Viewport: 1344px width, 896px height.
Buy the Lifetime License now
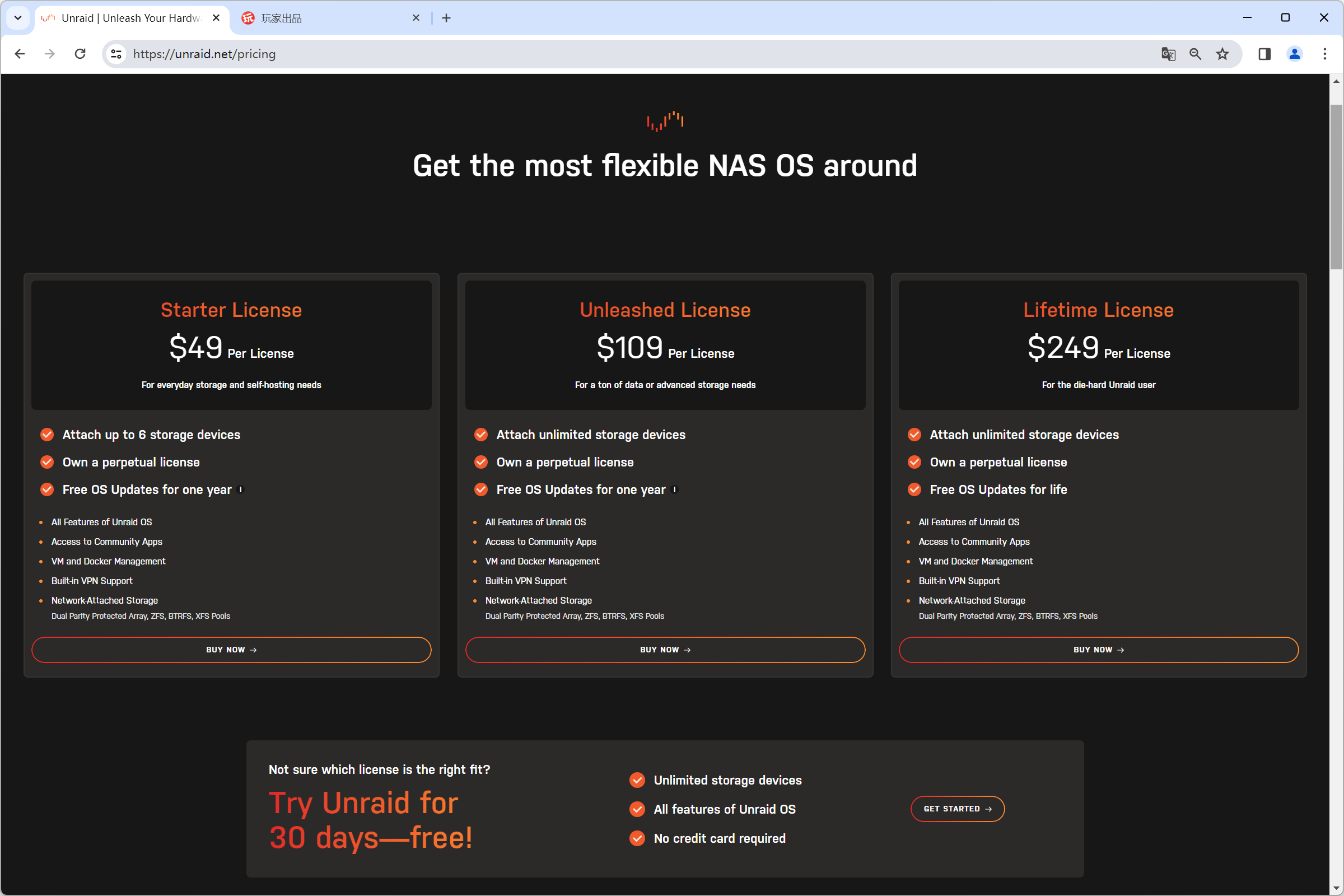click(1098, 650)
